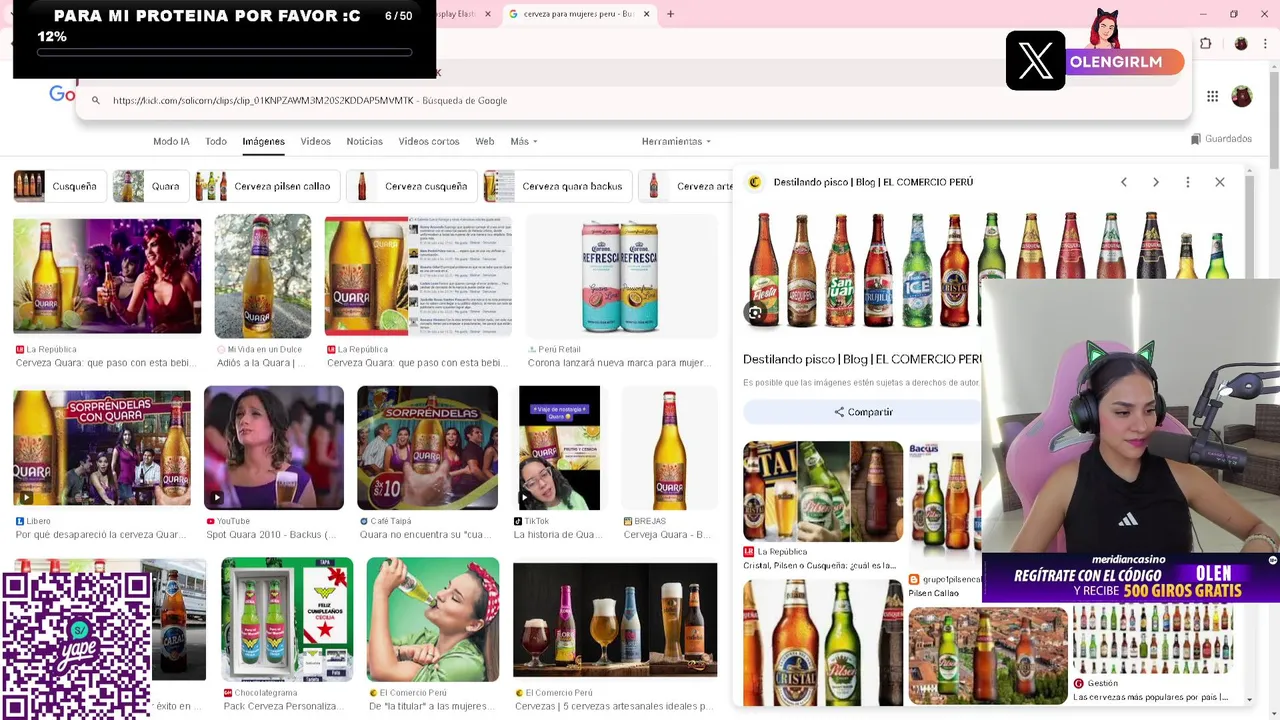Click the Chrome profile avatar in toolbar

tap(1241, 43)
